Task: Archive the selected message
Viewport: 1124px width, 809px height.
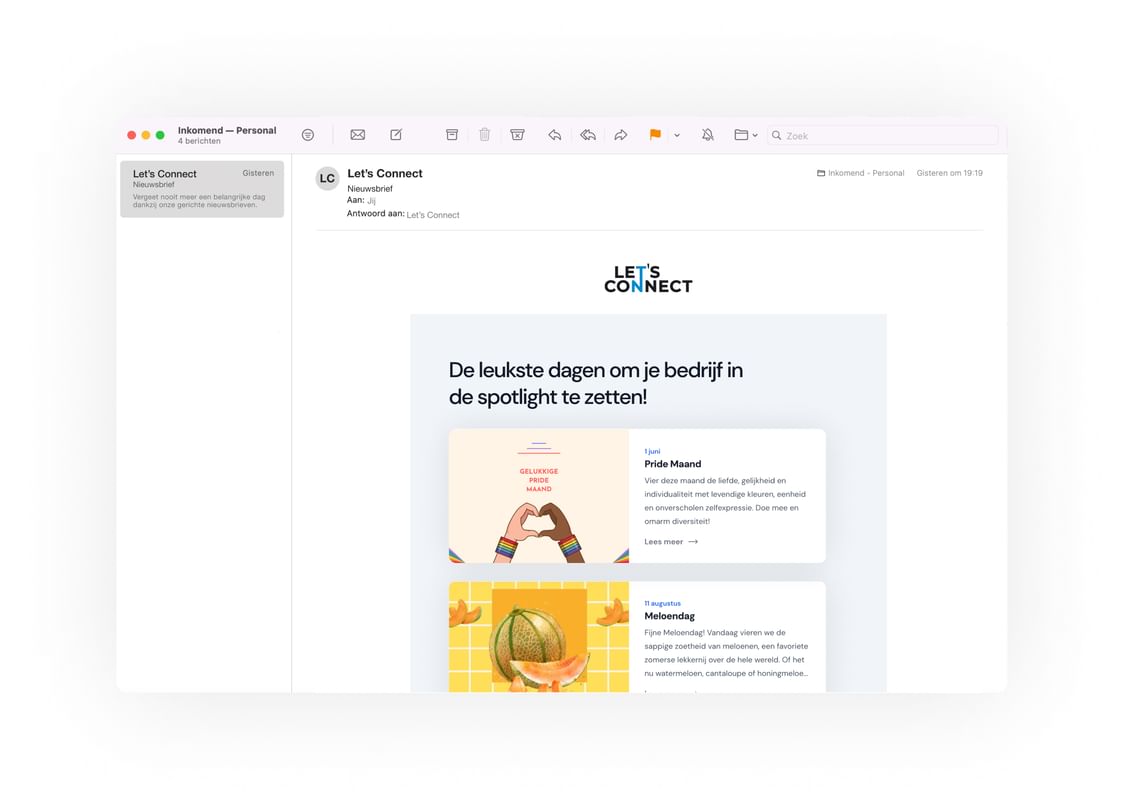Action: (452, 135)
